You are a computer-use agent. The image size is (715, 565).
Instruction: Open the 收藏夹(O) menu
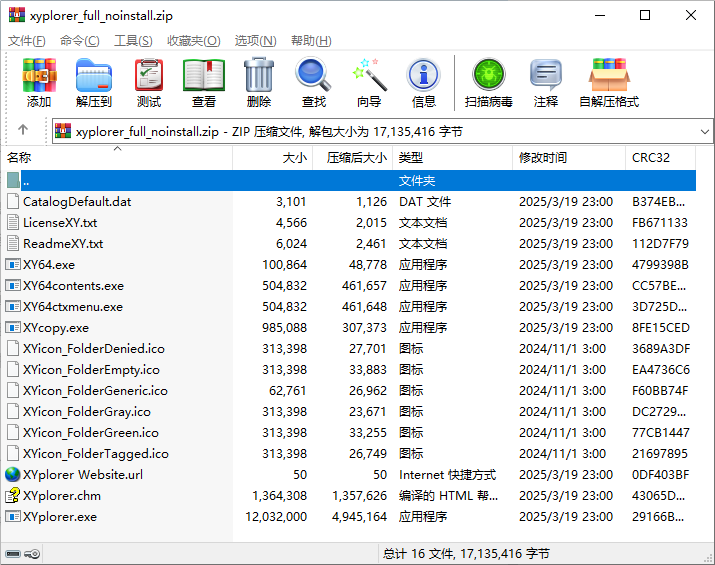194,41
